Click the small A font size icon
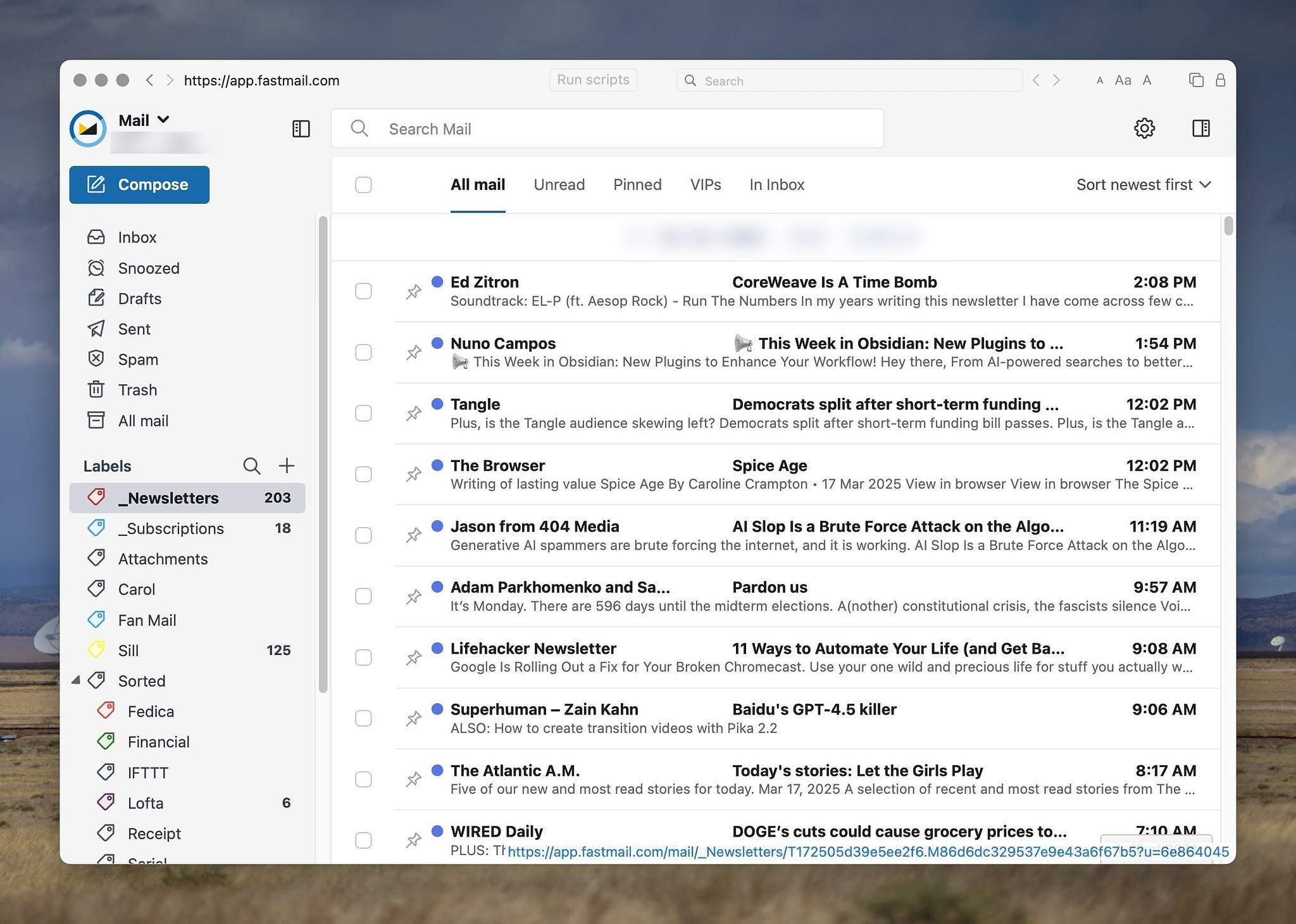1296x924 pixels. pos(1100,81)
